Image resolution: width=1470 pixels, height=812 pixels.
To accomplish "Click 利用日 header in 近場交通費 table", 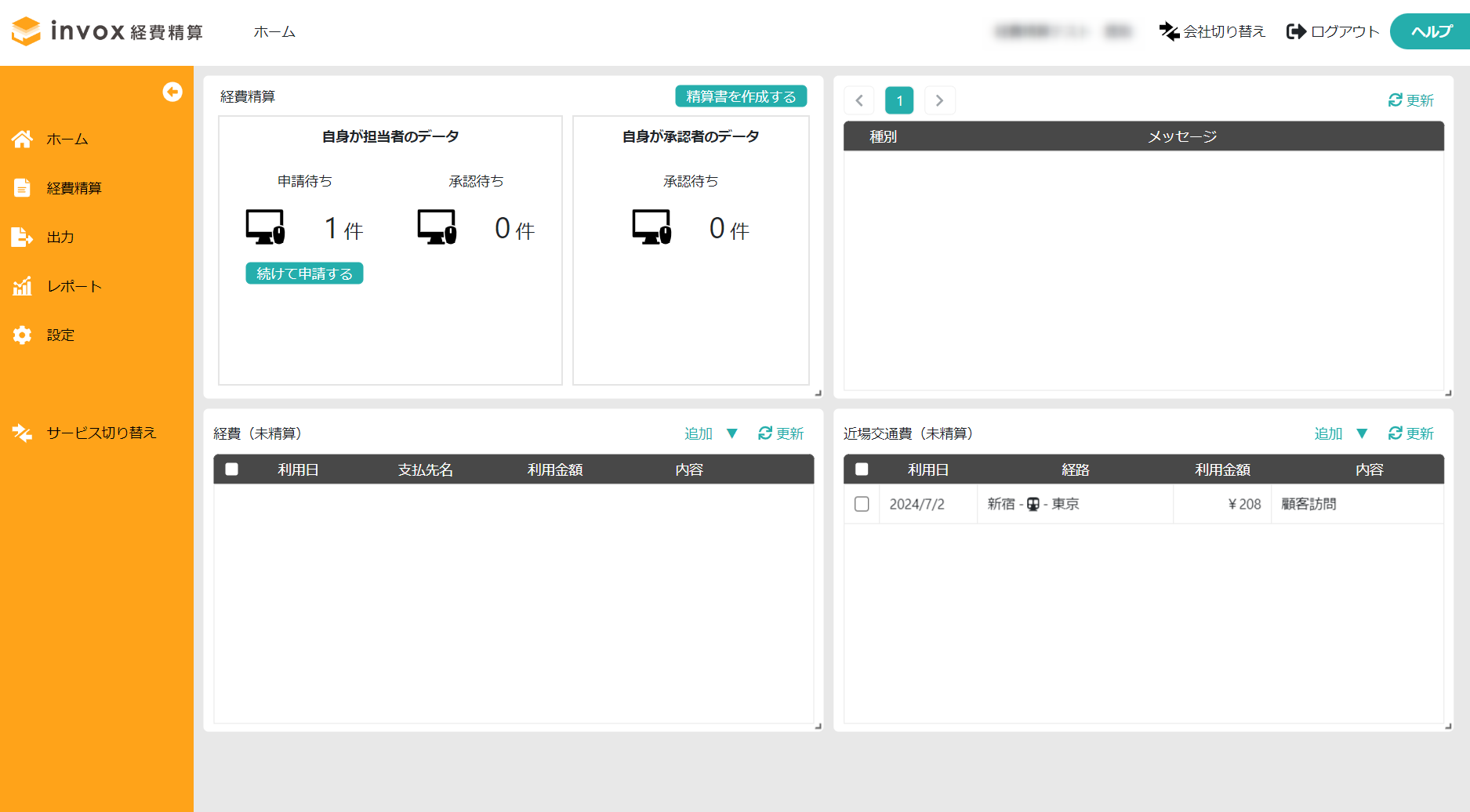I will (x=928, y=469).
